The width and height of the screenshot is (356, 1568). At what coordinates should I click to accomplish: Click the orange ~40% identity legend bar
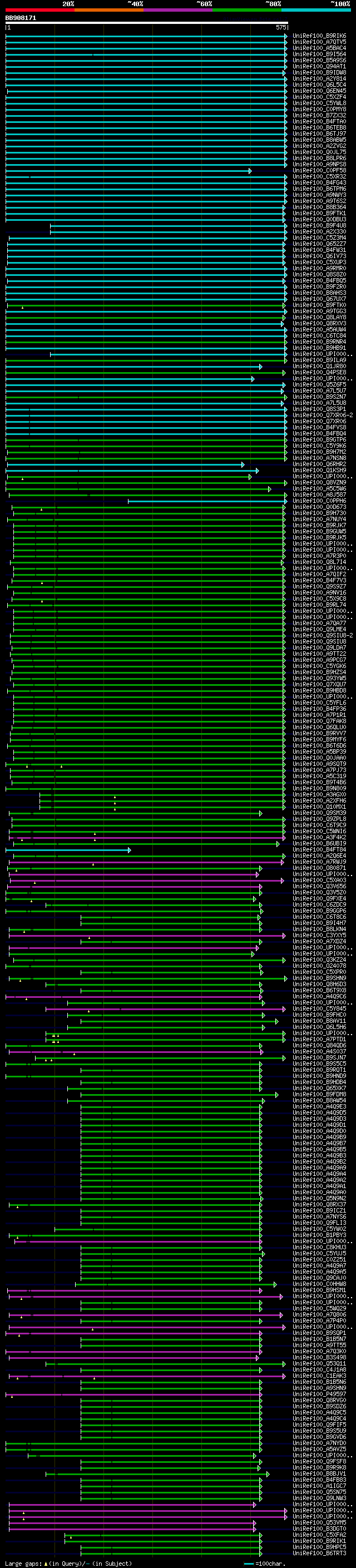(108, 10)
